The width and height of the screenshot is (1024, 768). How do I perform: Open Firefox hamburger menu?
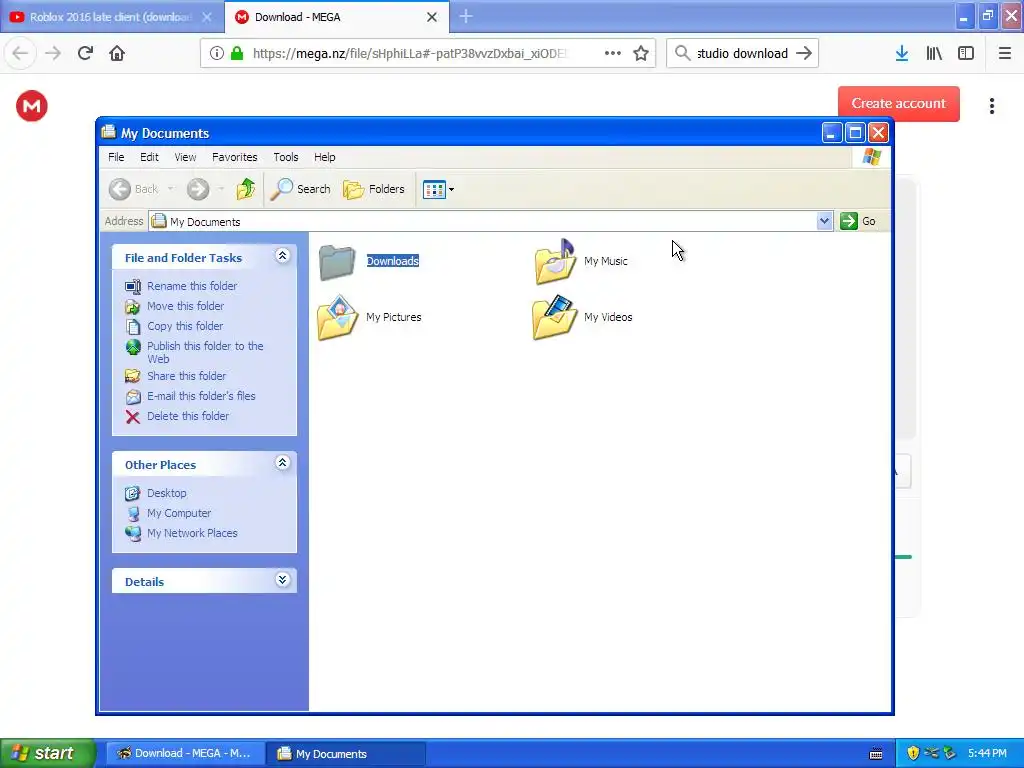(x=1005, y=53)
